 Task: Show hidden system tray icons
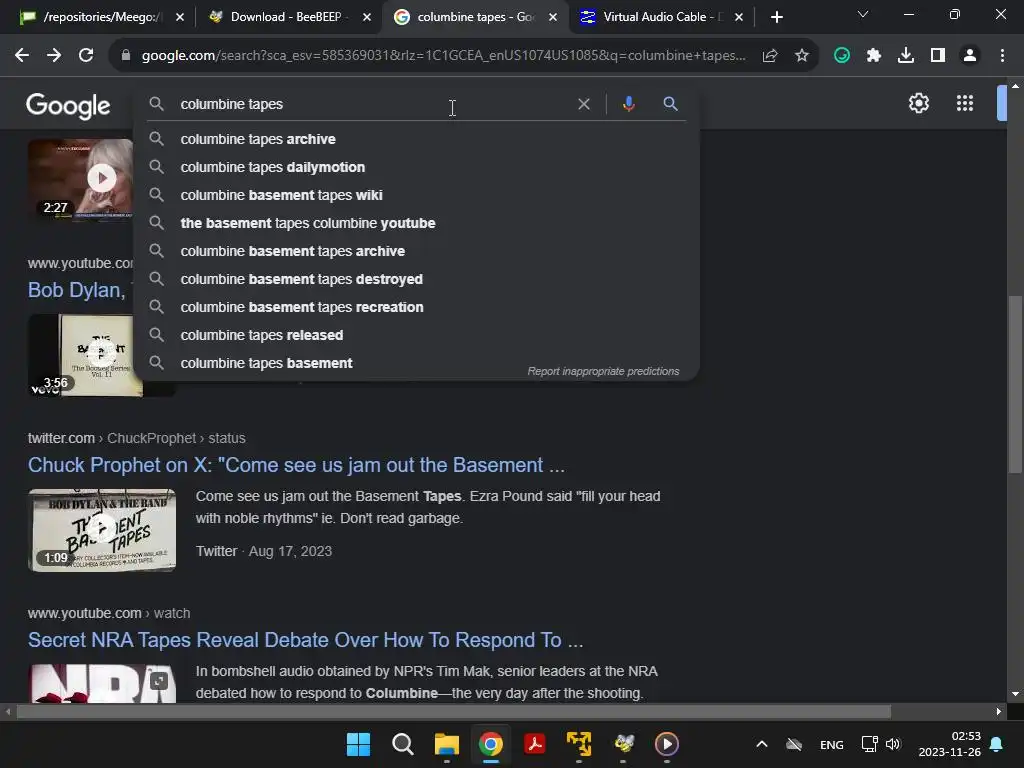[761, 744]
